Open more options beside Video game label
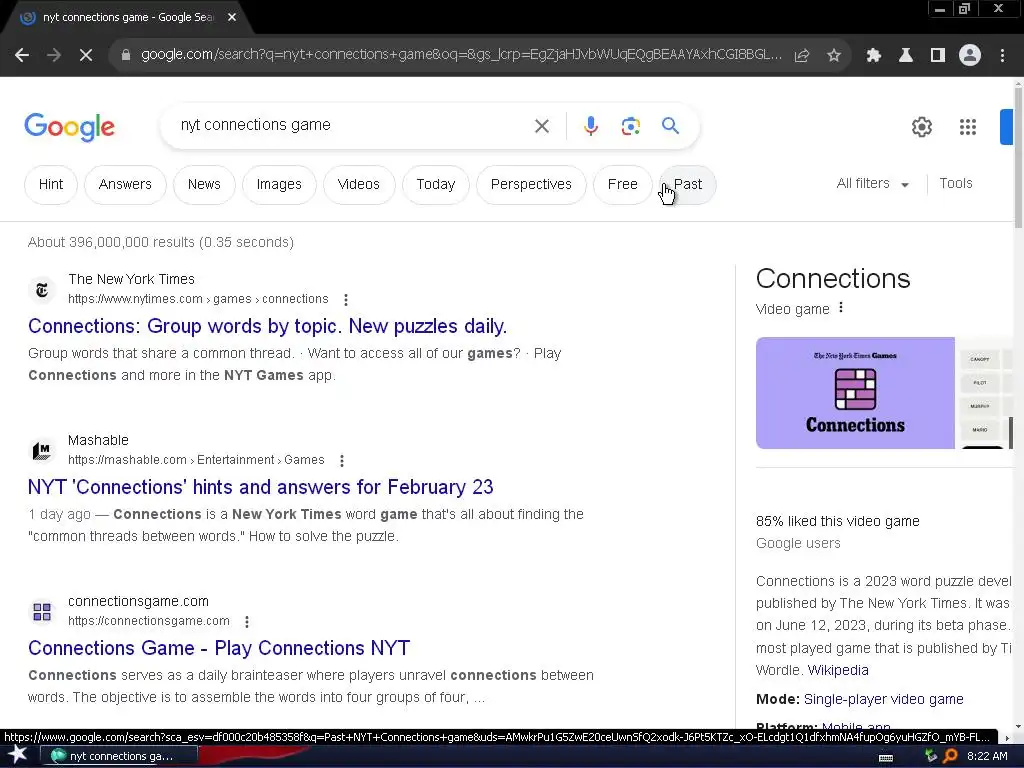This screenshot has height=768, width=1024. pos(841,308)
